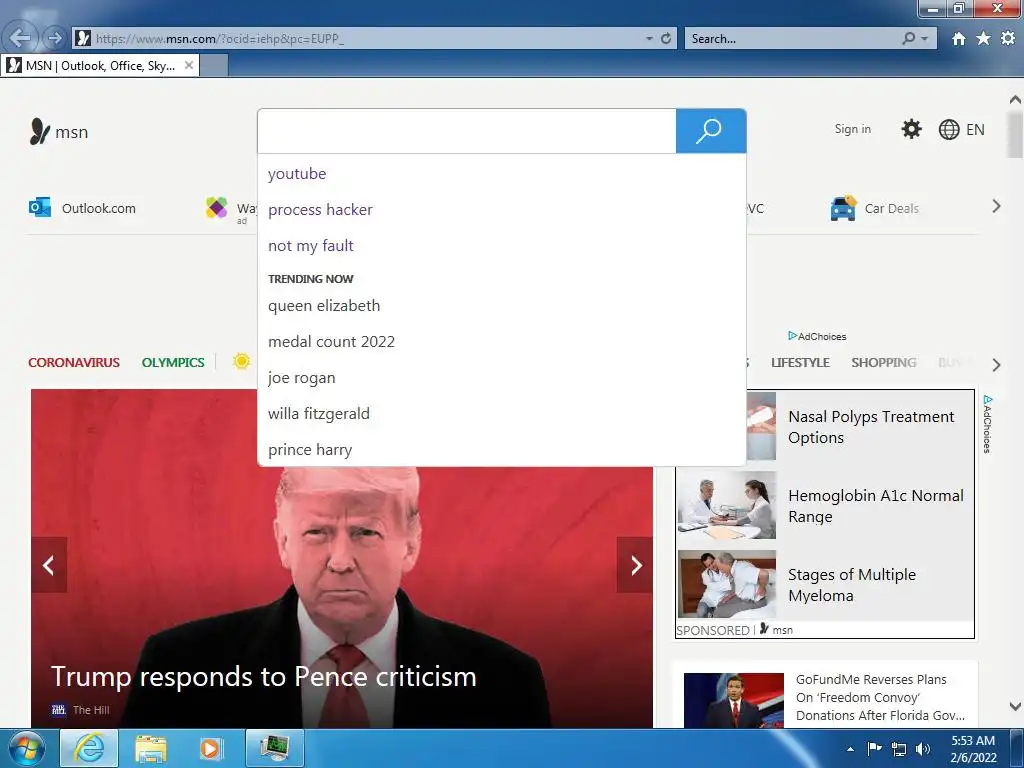This screenshot has height=768, width=1024.
Task: Show hidden tray icons arrow
Action: tap(850, 749)
